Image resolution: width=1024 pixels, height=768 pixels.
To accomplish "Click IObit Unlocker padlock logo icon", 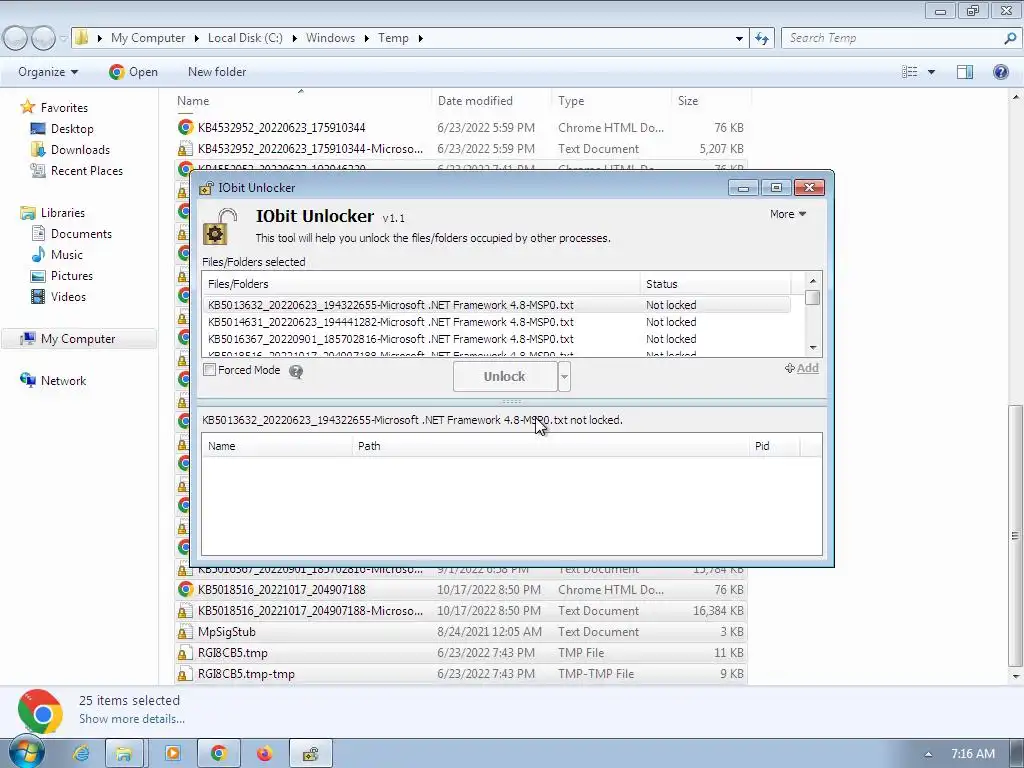I will [219, 226].
